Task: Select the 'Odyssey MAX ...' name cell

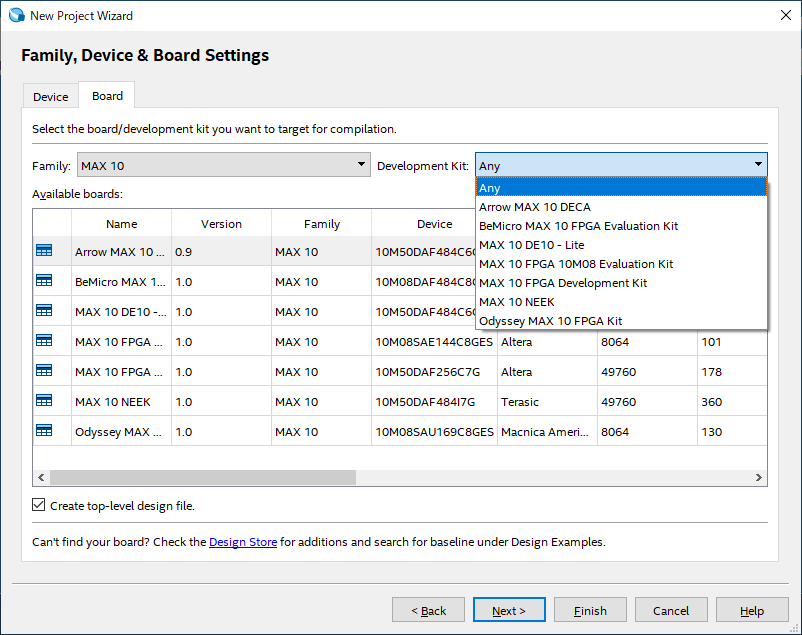Action: [x=121, y=431]
